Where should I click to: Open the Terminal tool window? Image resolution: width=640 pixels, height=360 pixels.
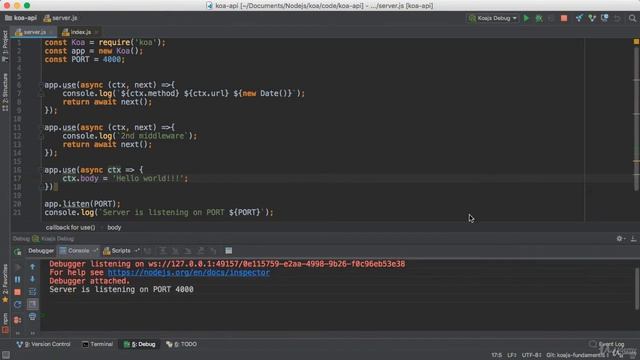(98, 344)
